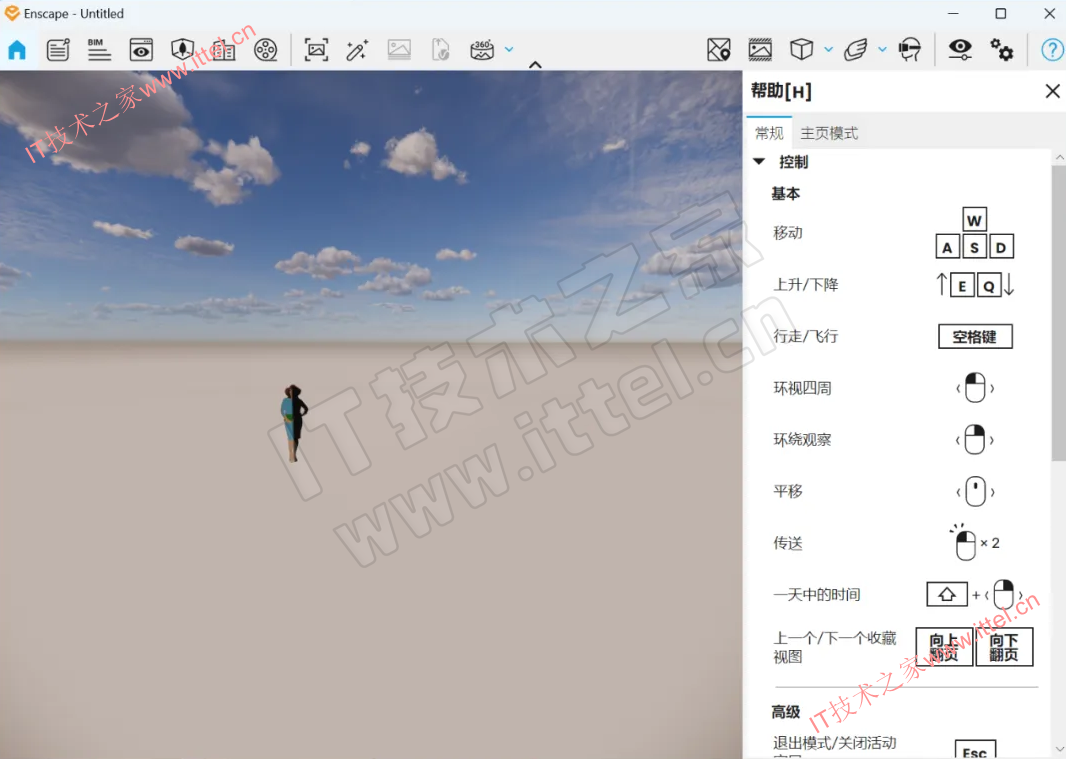Click the 行走/飞行 label

806,336
